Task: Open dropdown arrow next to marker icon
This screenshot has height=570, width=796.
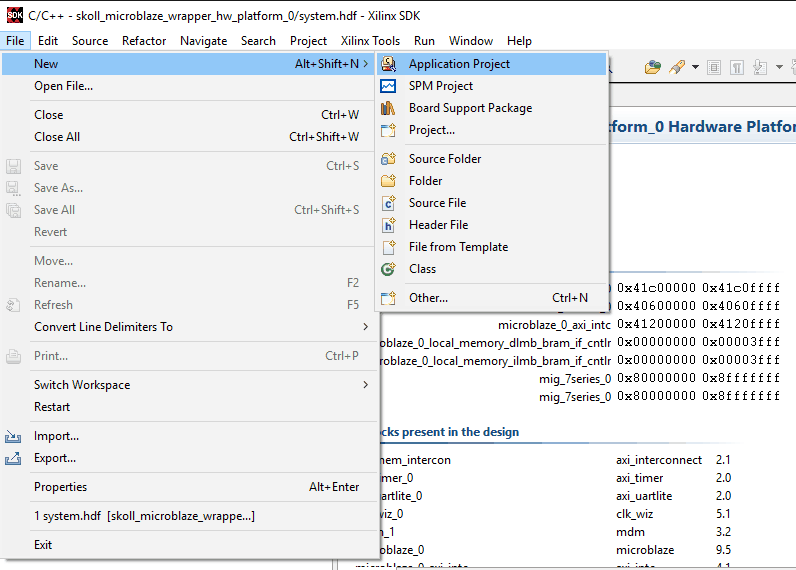Action: click(695, 68)
